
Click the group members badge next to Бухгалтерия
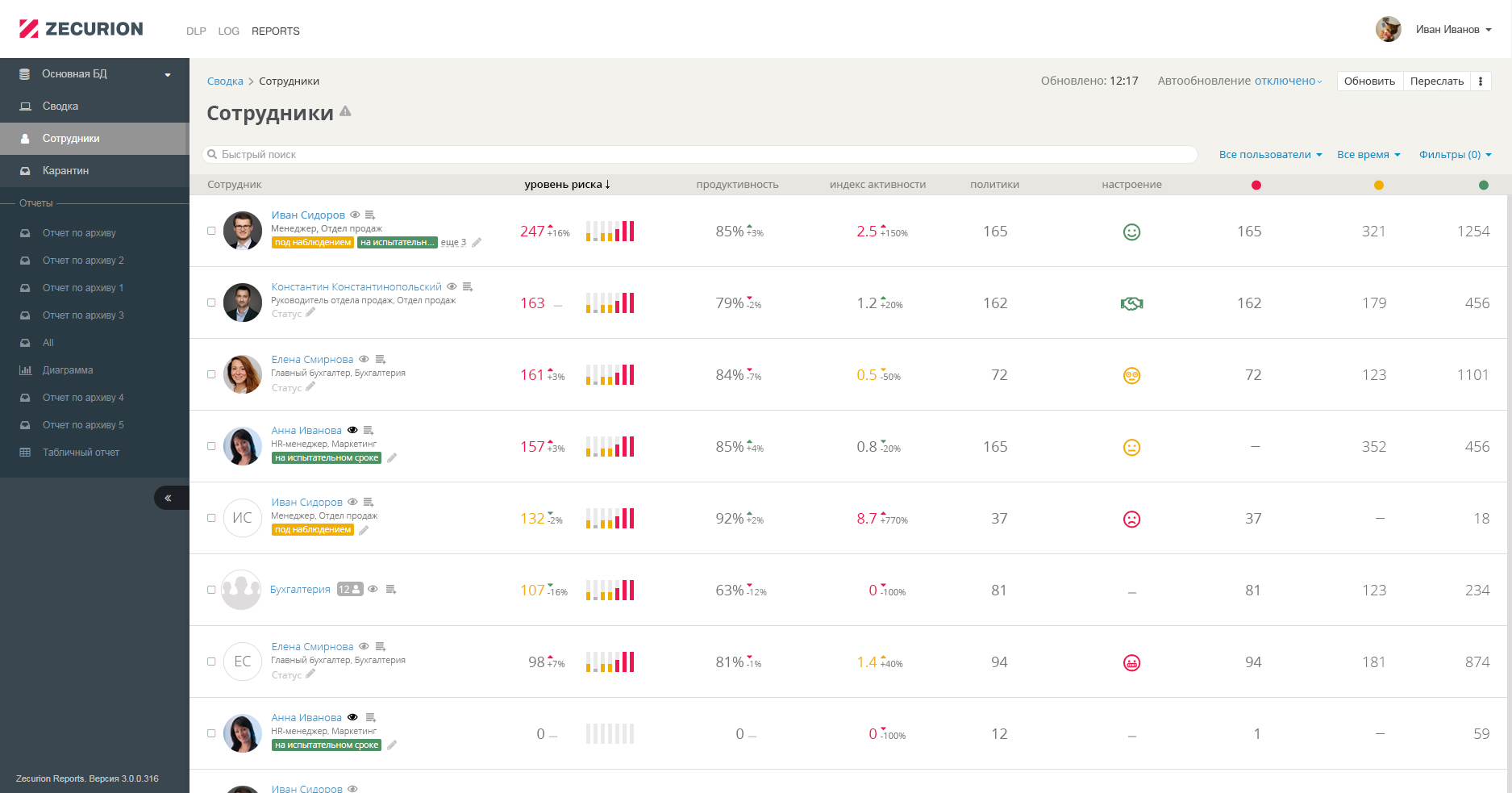coord(350,589)
